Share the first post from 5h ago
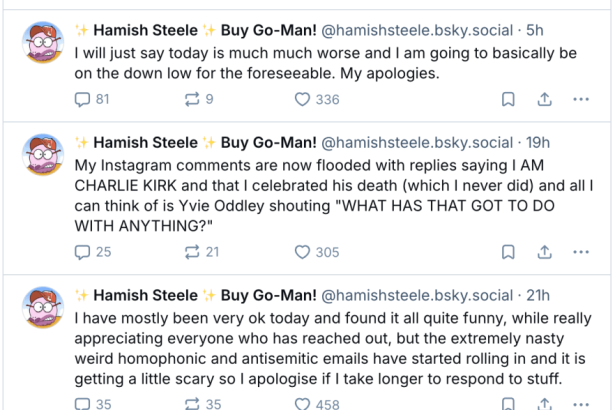Screen dimensions: 615x410 pos(545,99)
